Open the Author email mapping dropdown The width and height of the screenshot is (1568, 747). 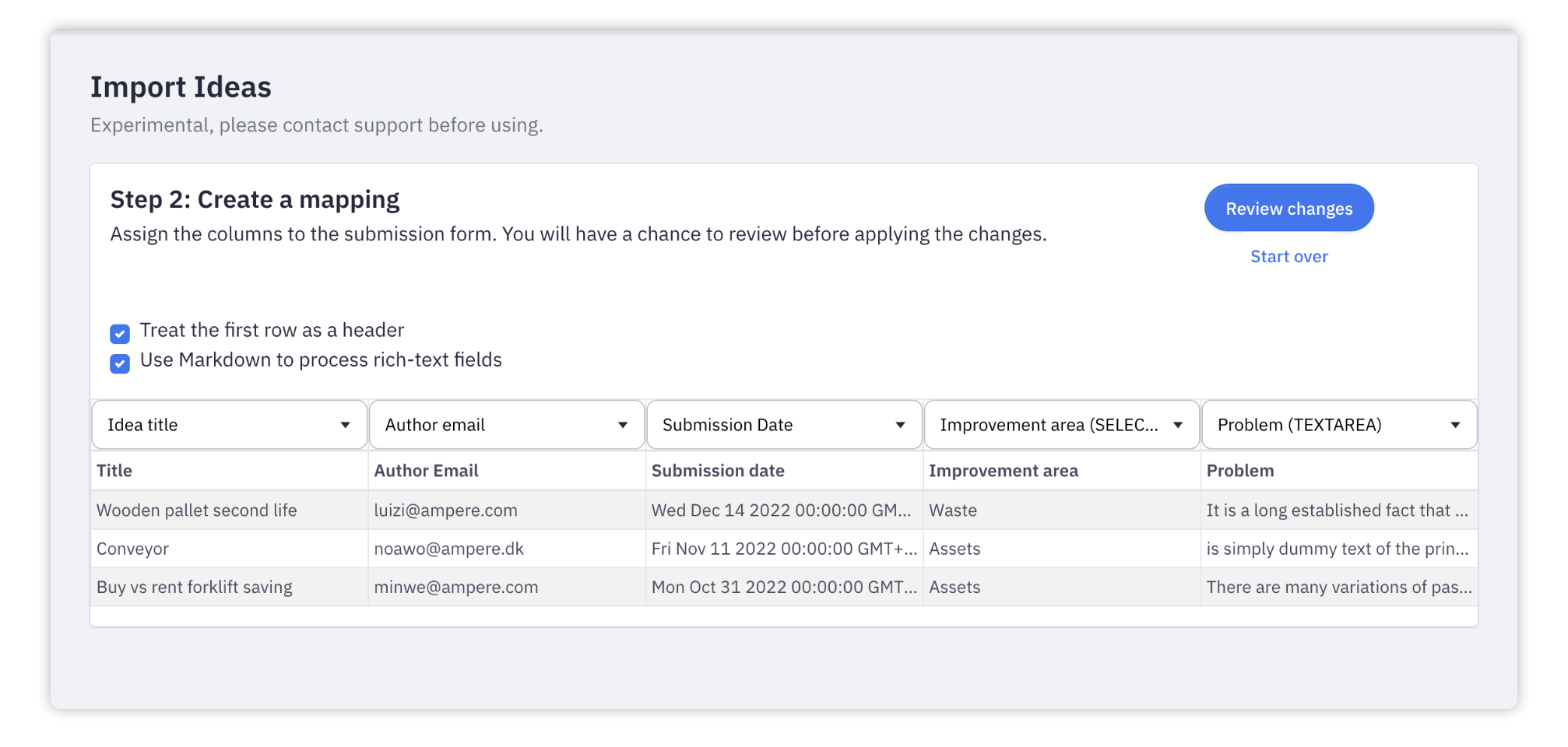(x=506, y=425)
